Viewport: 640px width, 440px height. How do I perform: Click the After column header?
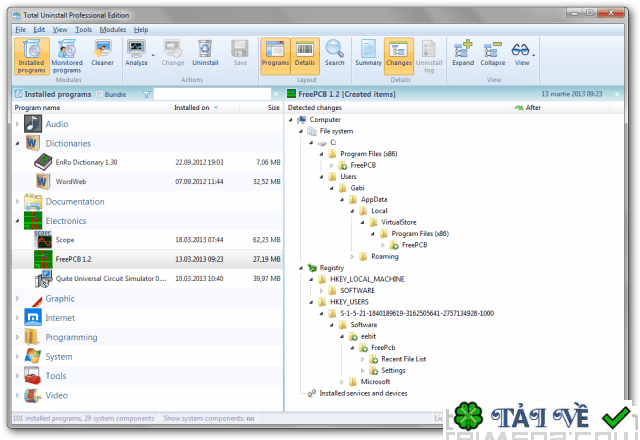(x=560, y=108)
